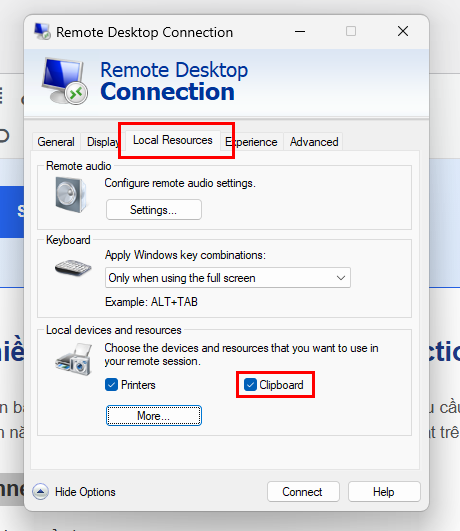Click the Connect button

[x=303, y=492]
